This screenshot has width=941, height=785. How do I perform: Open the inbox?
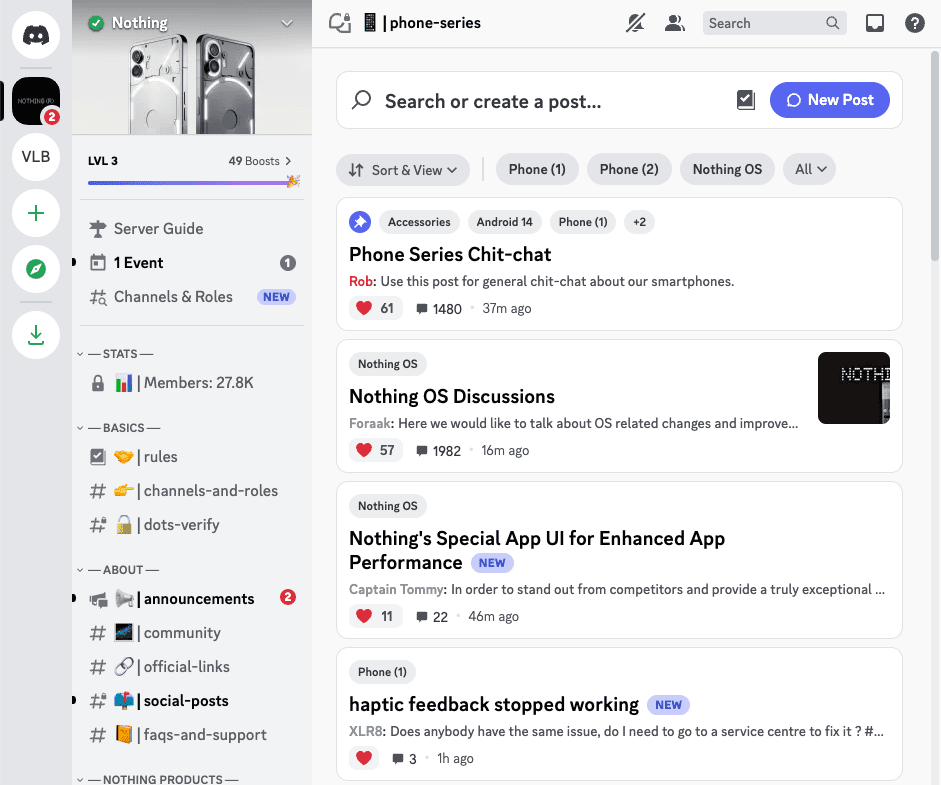click(875, 22)
